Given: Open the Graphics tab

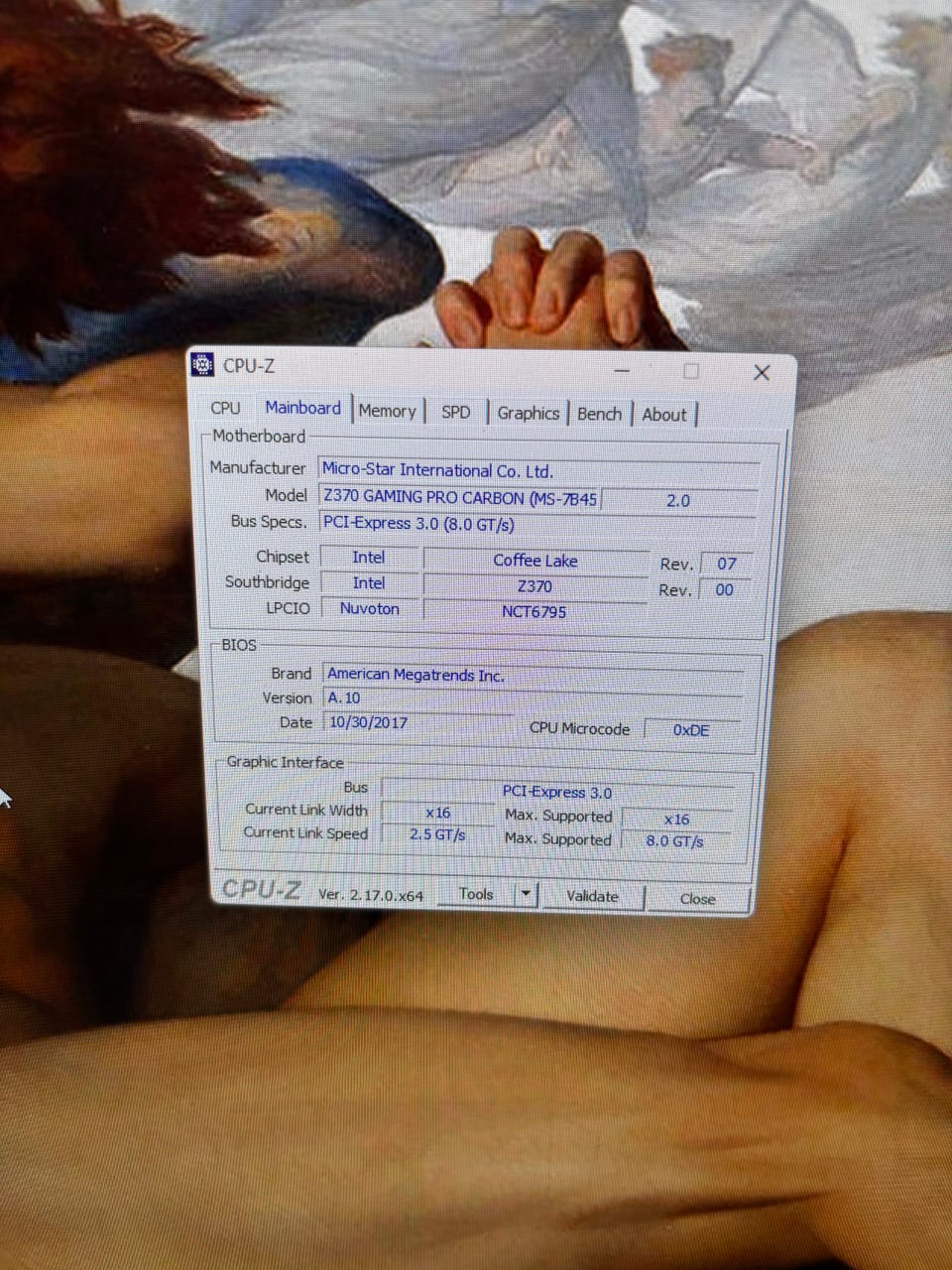Looking at the screenshot, I should pos(529,413).
